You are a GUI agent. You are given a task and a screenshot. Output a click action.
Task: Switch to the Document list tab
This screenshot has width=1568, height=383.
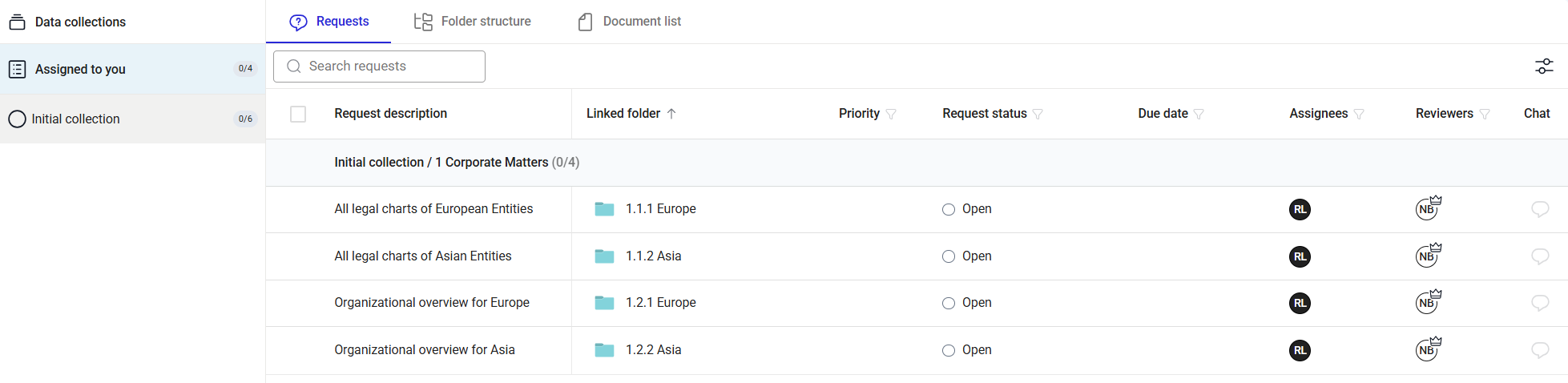pos(630,22)
